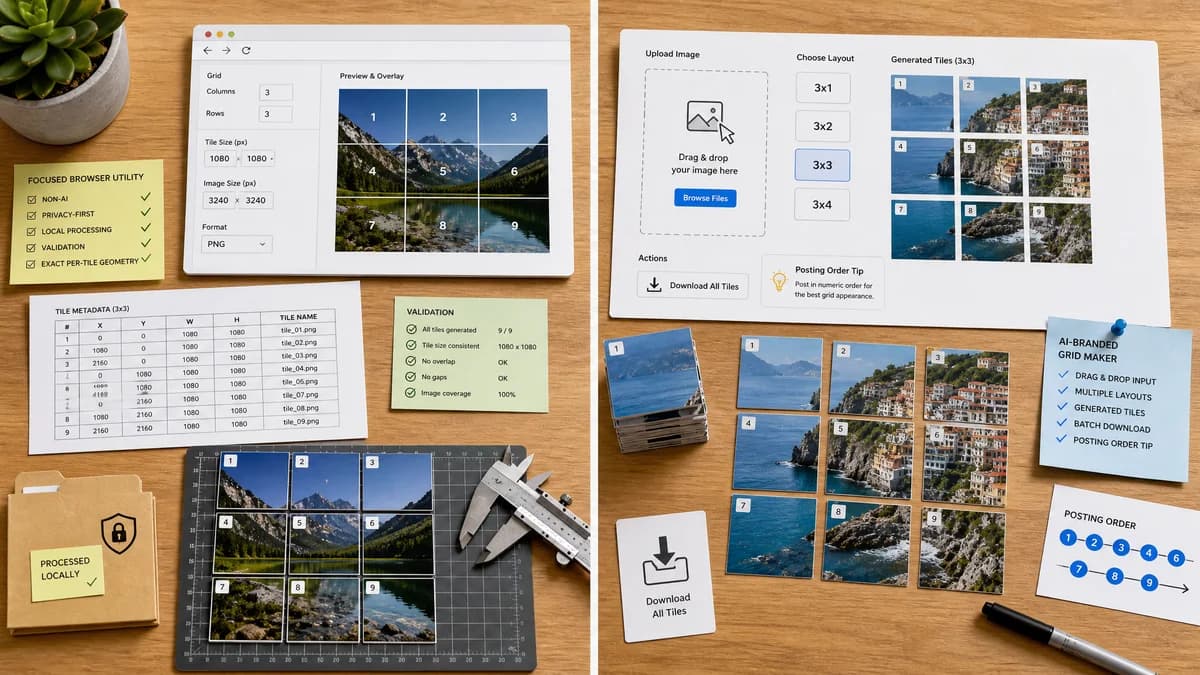Go back with the browser back arrow
The height and width of the screenshot is (675, 1200).
click(208, 50)
